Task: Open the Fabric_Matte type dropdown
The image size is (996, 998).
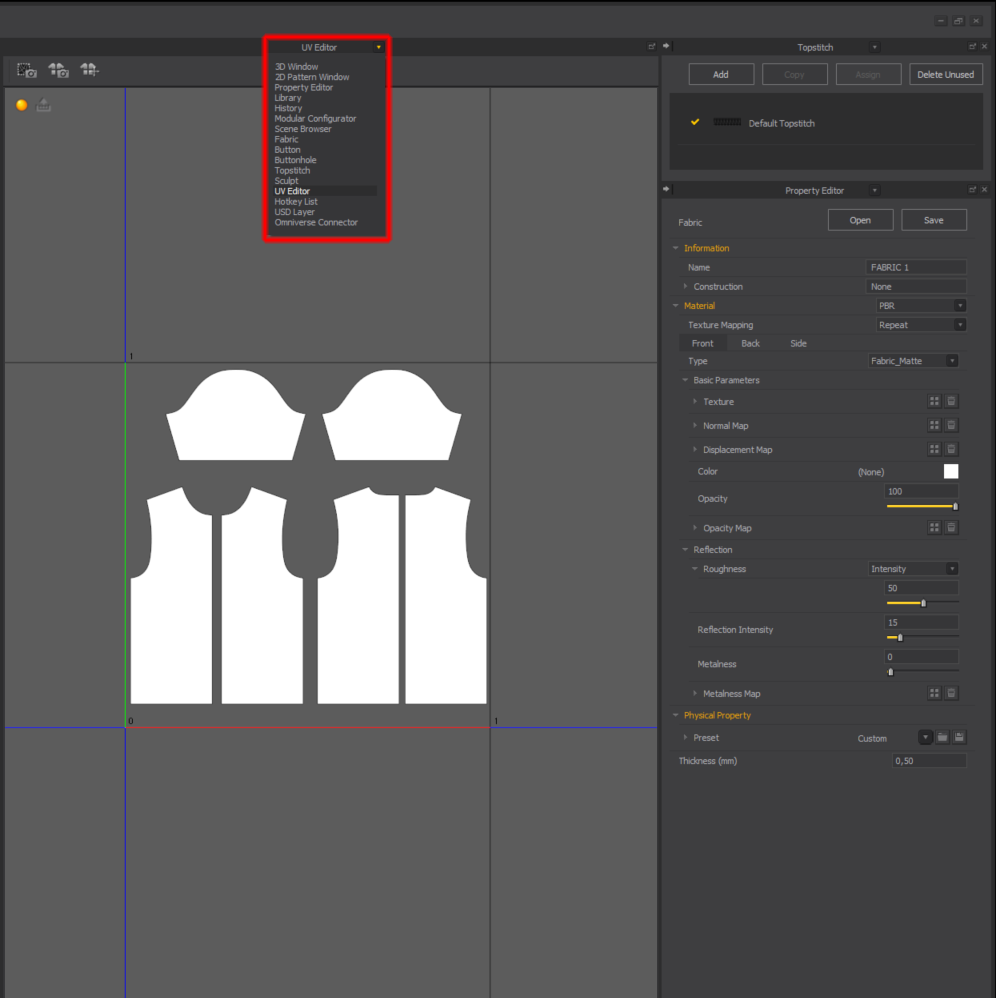Action: point(912,361)
